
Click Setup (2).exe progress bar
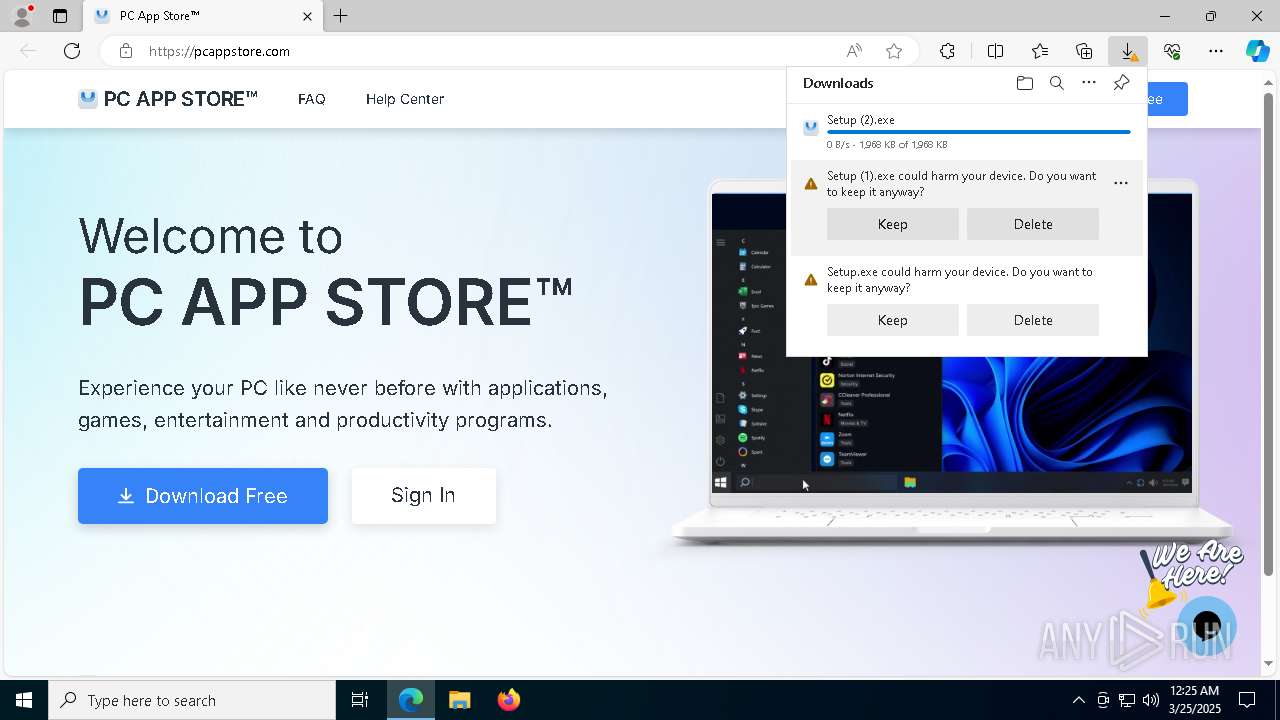click(x=979, y=132)
